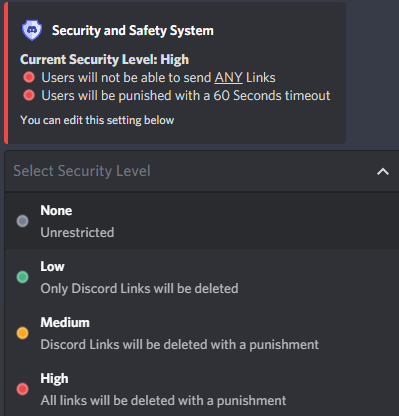Choose the Low security level
Image resolution: width=399 pixels, height=416 pixels.
(202, 277)
